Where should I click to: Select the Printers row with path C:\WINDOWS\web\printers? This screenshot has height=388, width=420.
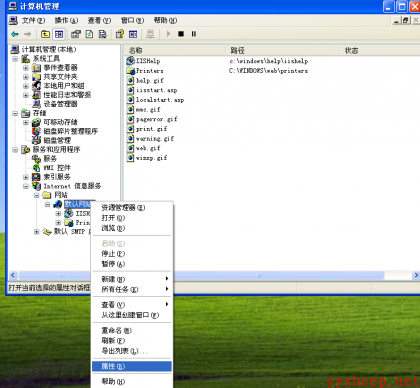(217, 71)
